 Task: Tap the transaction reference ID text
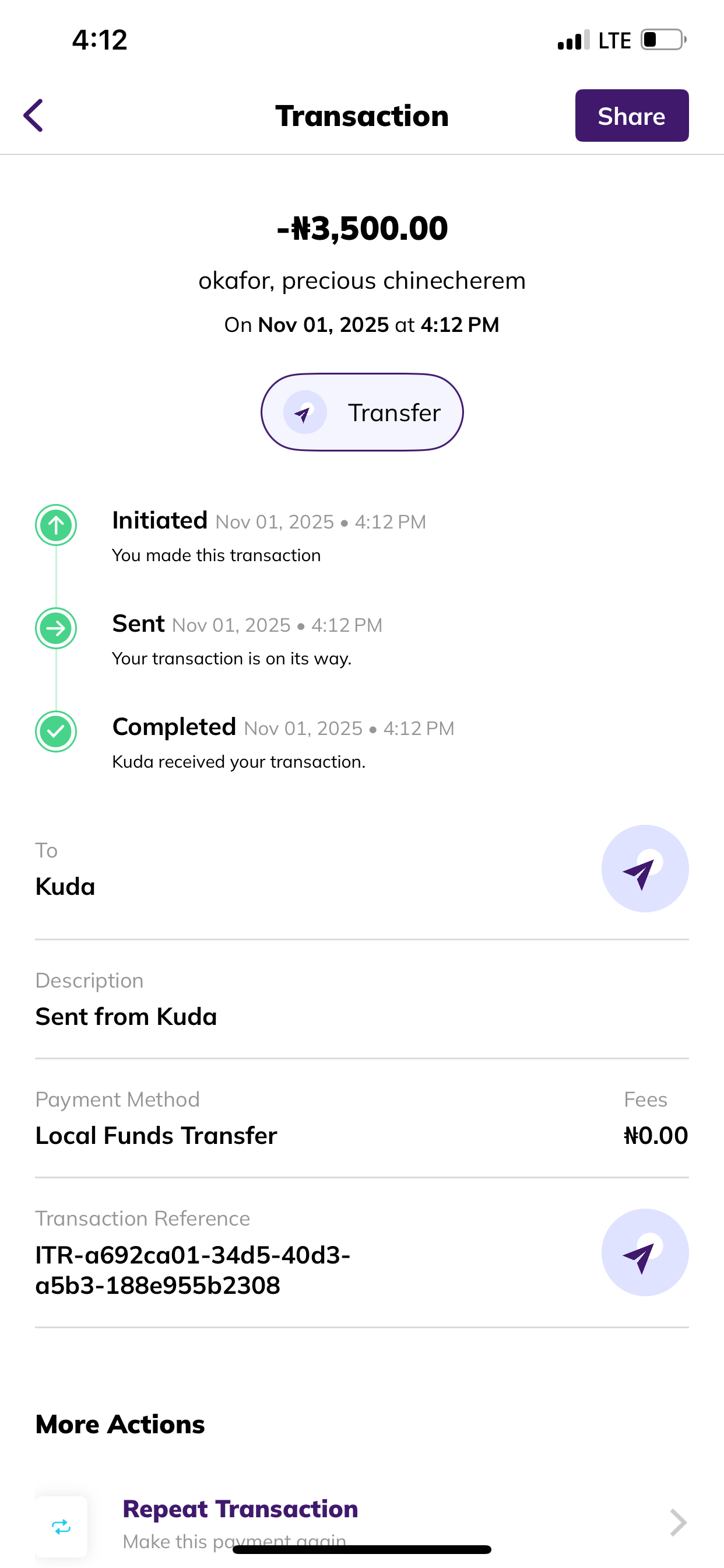click(x=193, y=1270)
